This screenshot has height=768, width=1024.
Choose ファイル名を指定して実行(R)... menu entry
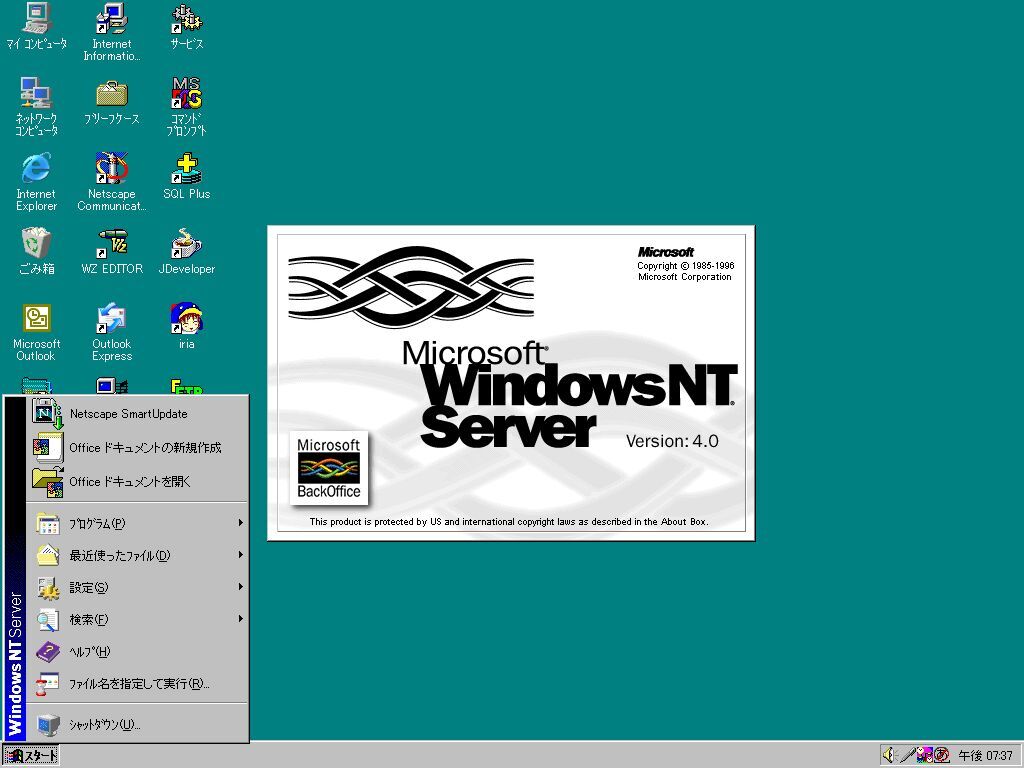pyautogui.click(x=138, y=683)
